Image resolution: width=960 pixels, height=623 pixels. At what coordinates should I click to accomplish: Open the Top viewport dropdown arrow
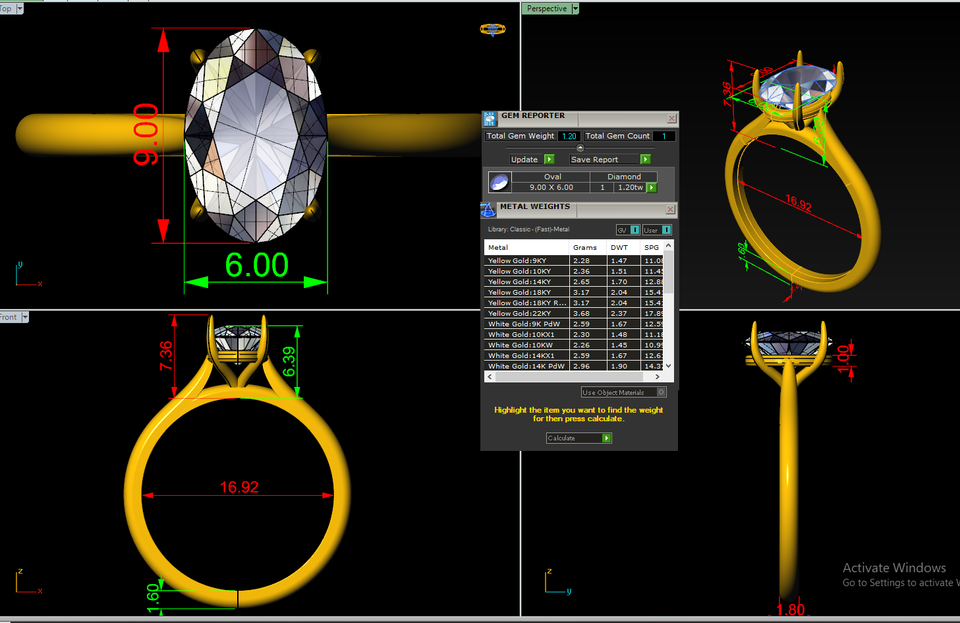coord(20,9)
